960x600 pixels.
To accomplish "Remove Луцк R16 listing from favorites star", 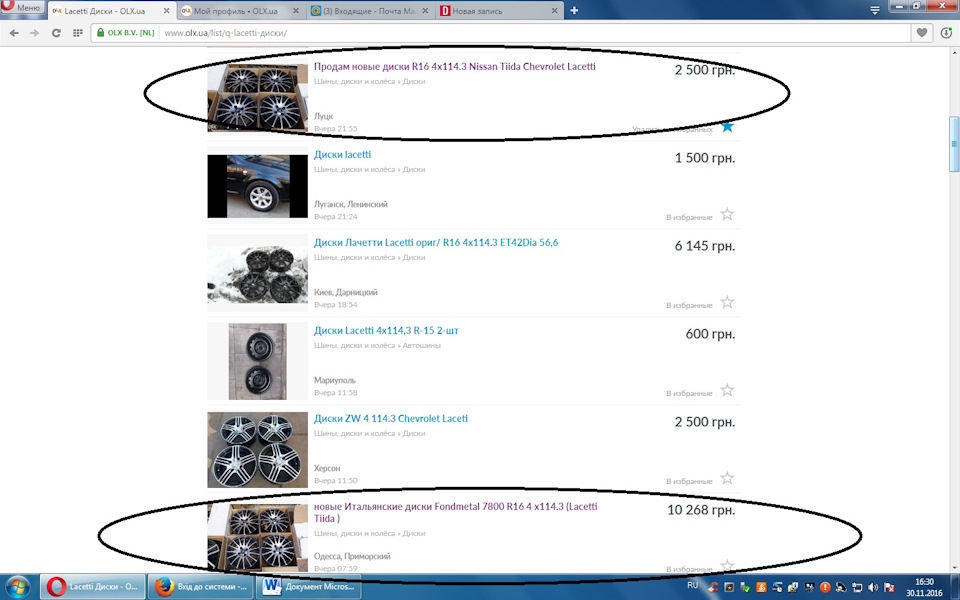I will click(x=727, y=127).
